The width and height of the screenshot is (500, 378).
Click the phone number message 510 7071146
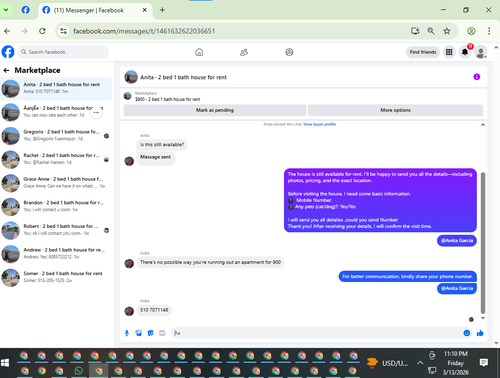coord(154,310)
